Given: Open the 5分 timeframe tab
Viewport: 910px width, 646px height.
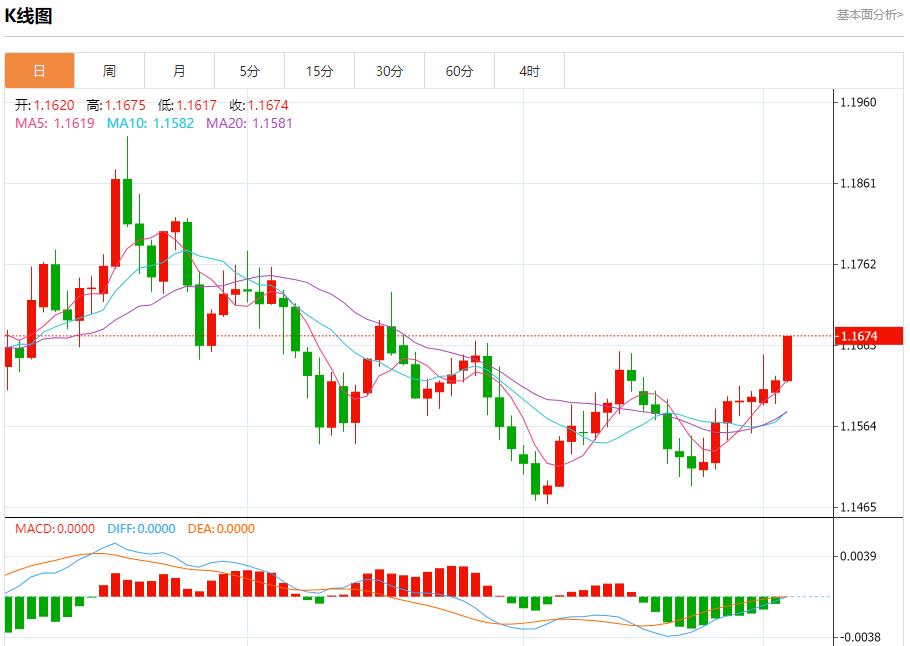Looking at the screenshot, I should (x=249, y=71).
